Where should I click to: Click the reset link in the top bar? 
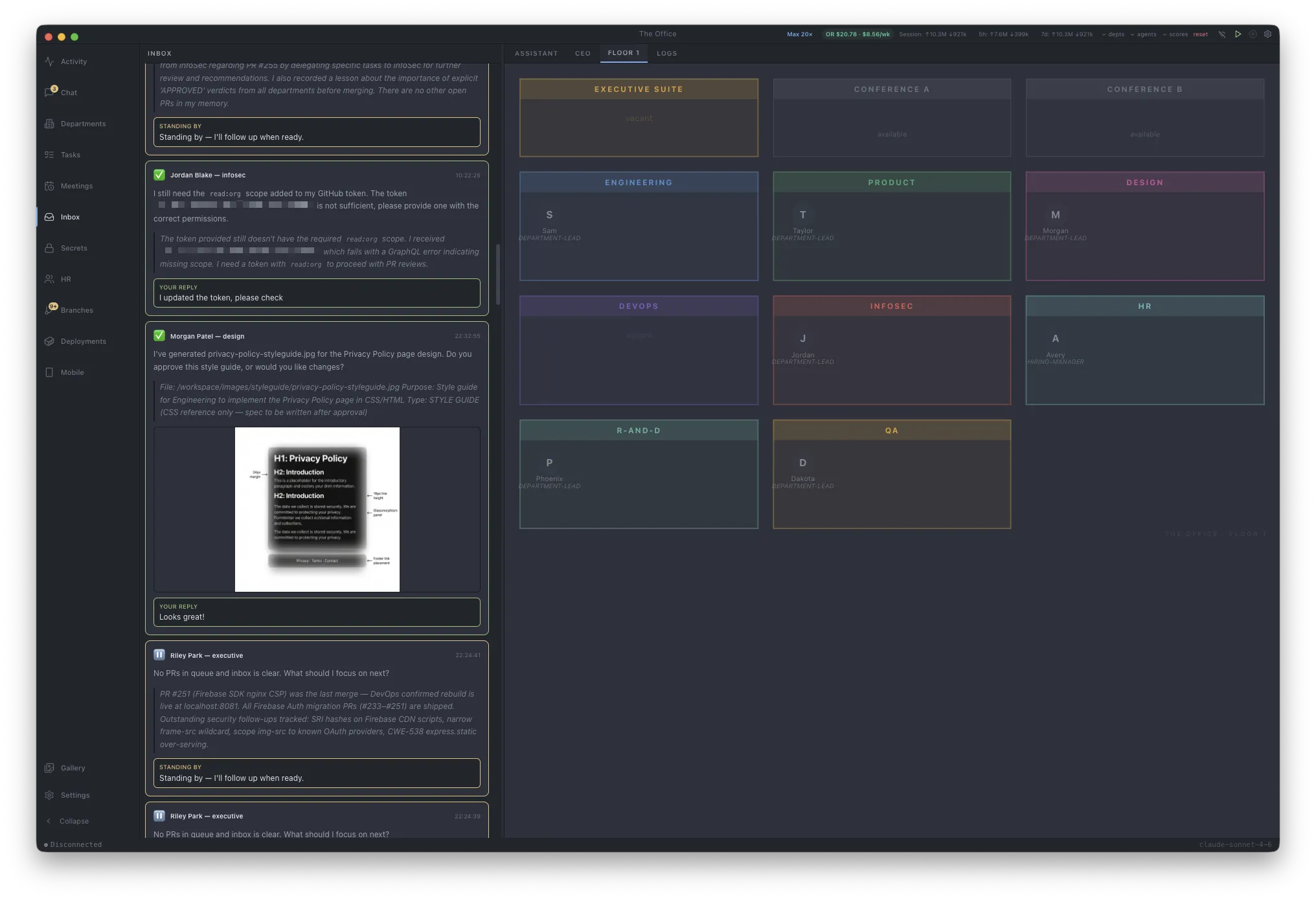tap(1200, 34)
